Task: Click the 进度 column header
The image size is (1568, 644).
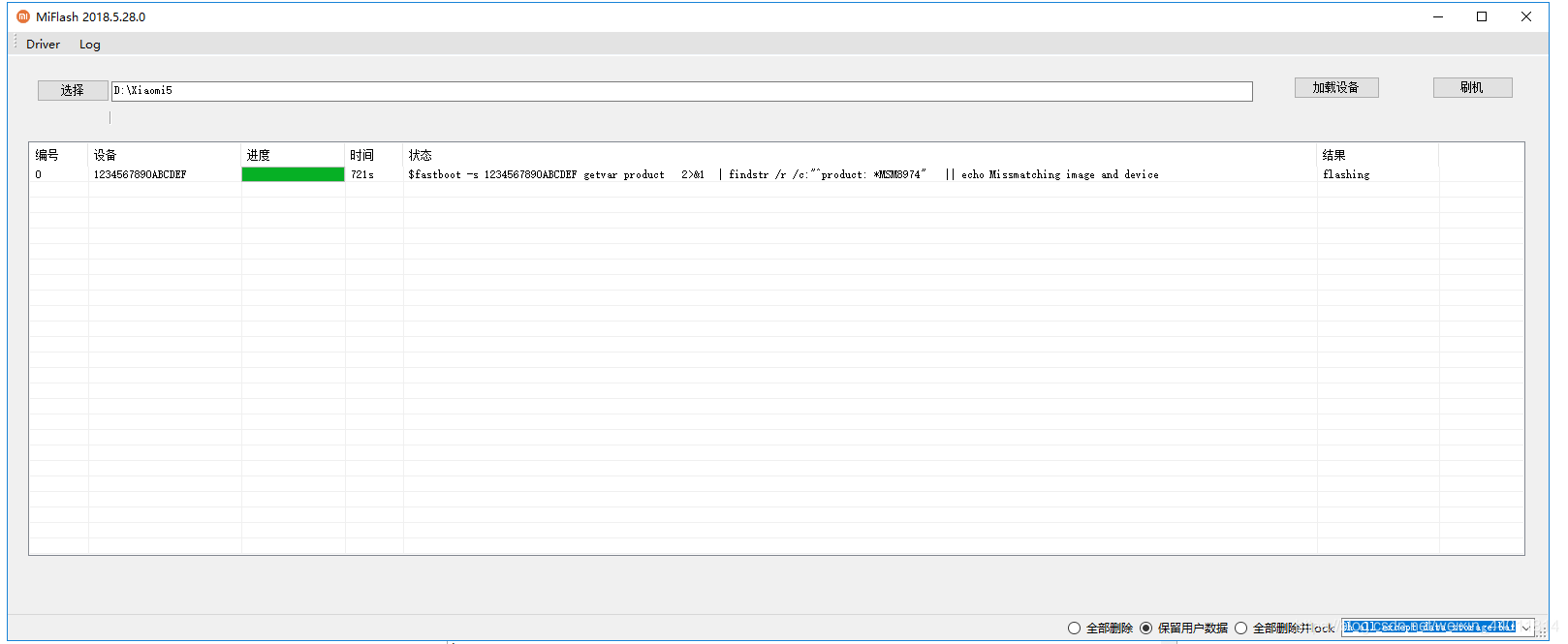Action: click(293, 155)
